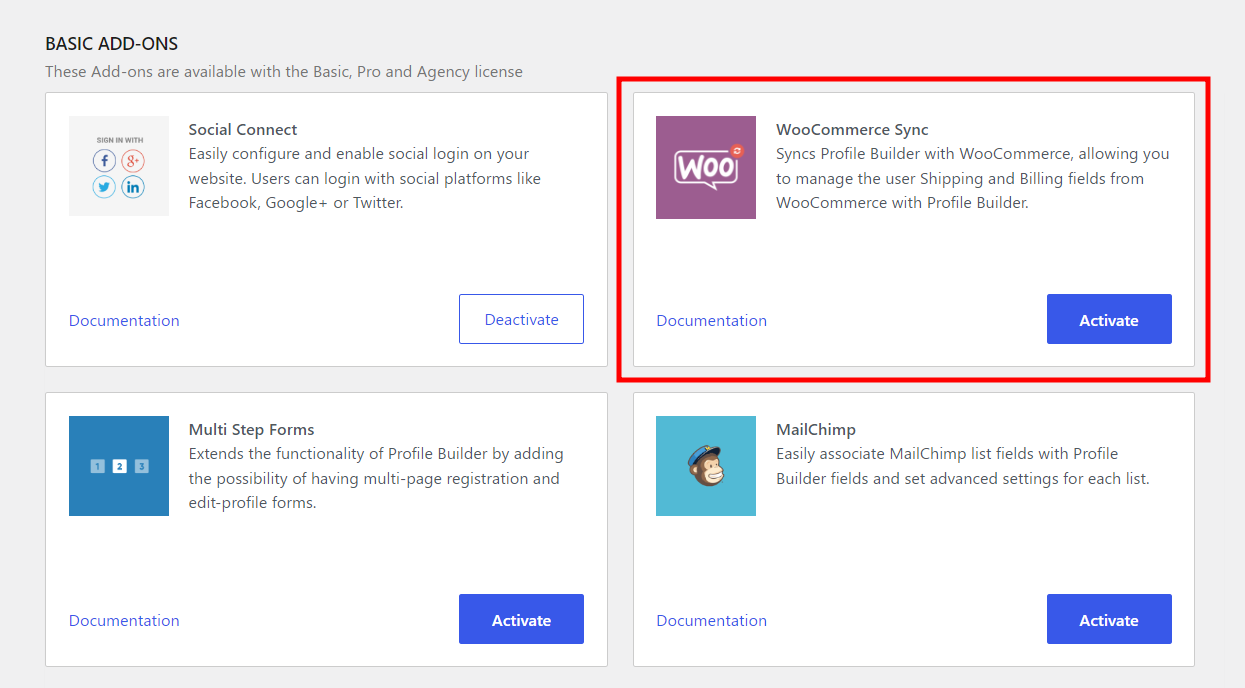
Task: Open the MailChimp Documentation link
Action: (x=711, y=621)
